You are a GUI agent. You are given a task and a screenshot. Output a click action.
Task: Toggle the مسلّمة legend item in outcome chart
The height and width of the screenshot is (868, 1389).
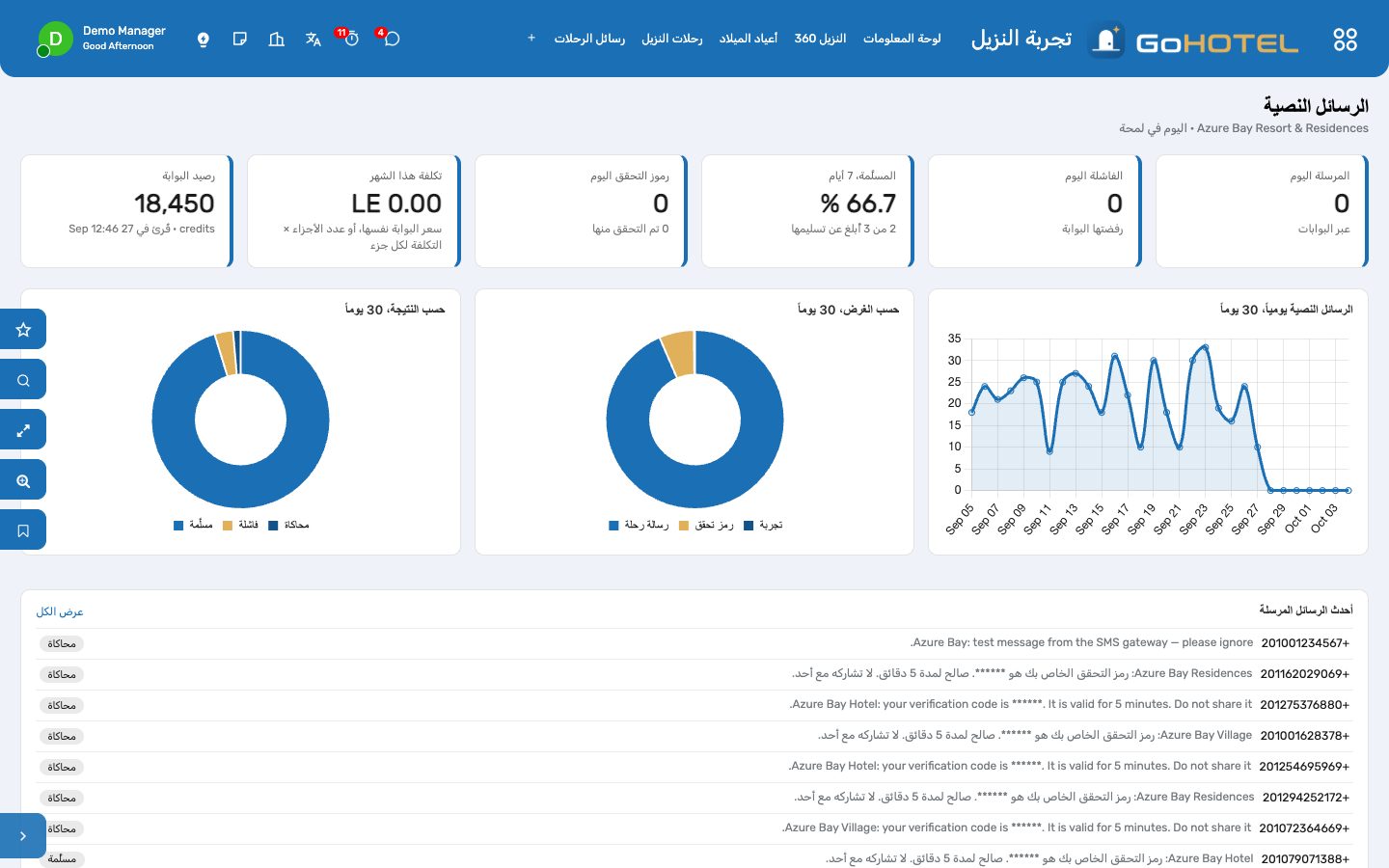193,525
